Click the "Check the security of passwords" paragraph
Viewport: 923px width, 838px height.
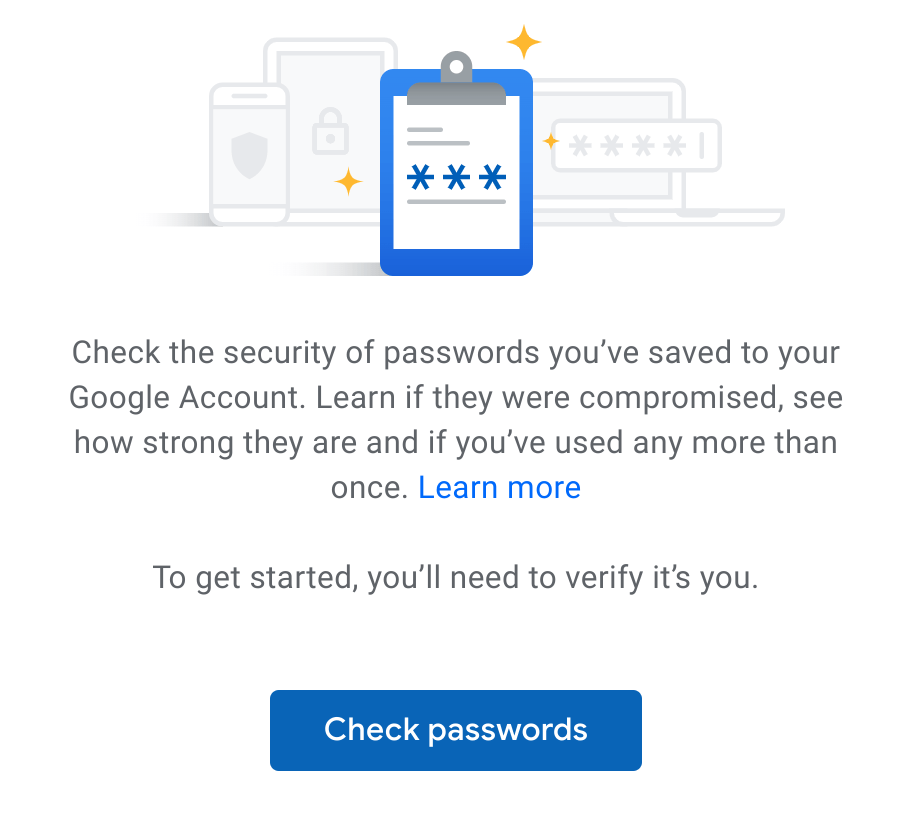coord(456,420)
